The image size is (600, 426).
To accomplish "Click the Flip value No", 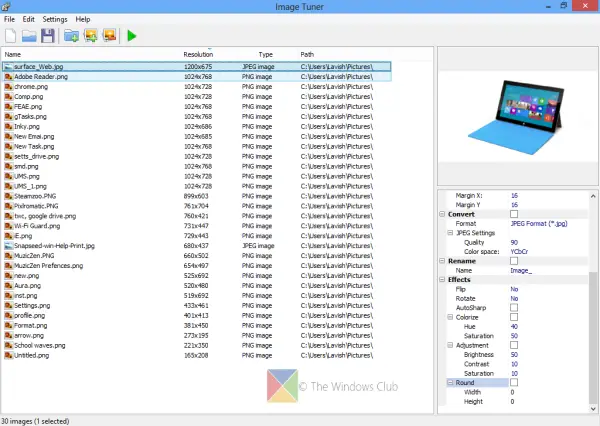I will [x=514, y=289].
